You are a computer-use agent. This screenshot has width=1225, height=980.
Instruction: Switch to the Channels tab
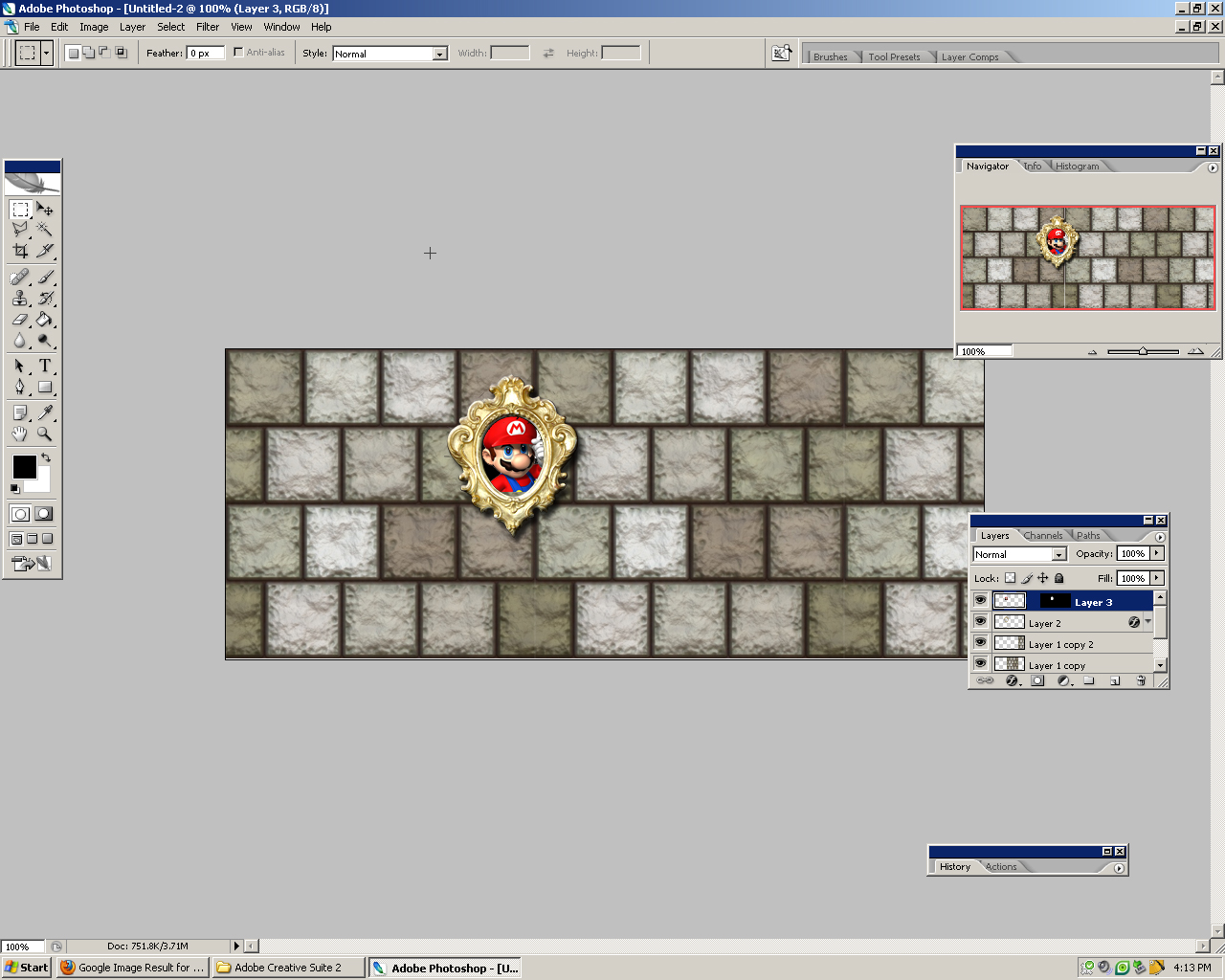(1043, 536)
